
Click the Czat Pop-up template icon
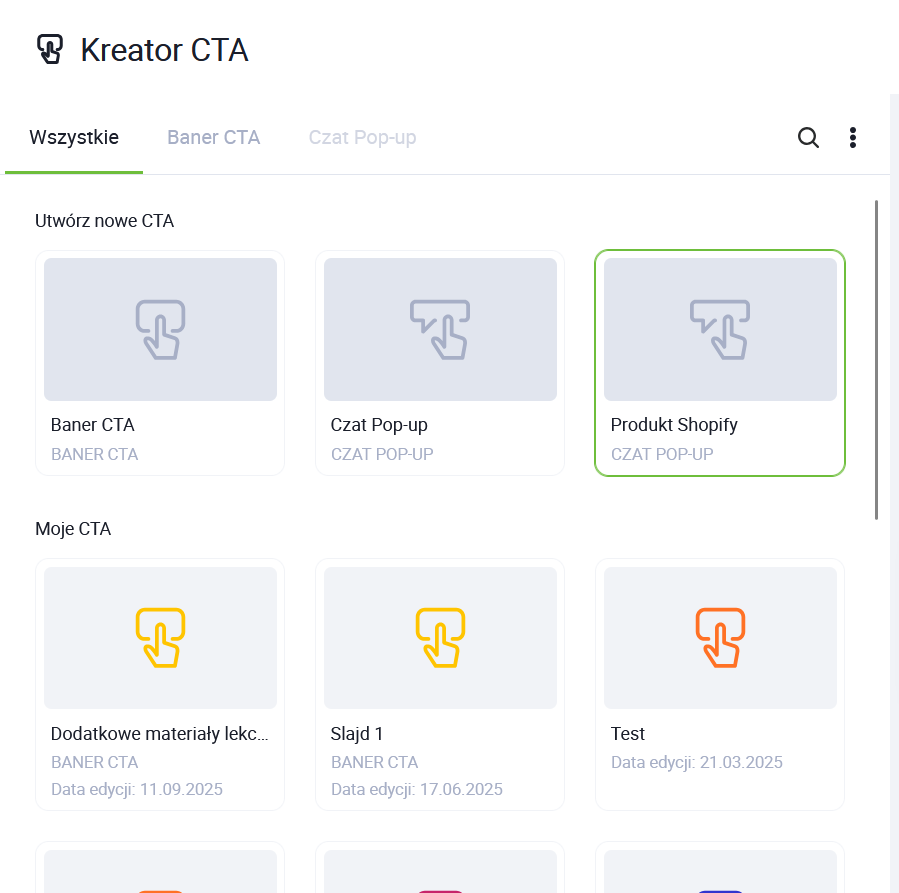[x=440, y=329]
